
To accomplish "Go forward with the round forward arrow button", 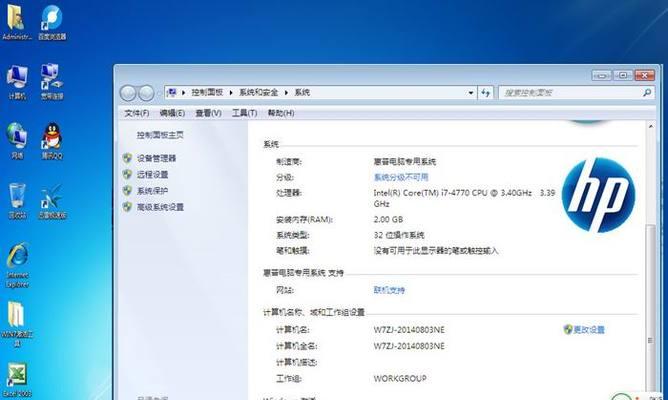I will 146,93.
